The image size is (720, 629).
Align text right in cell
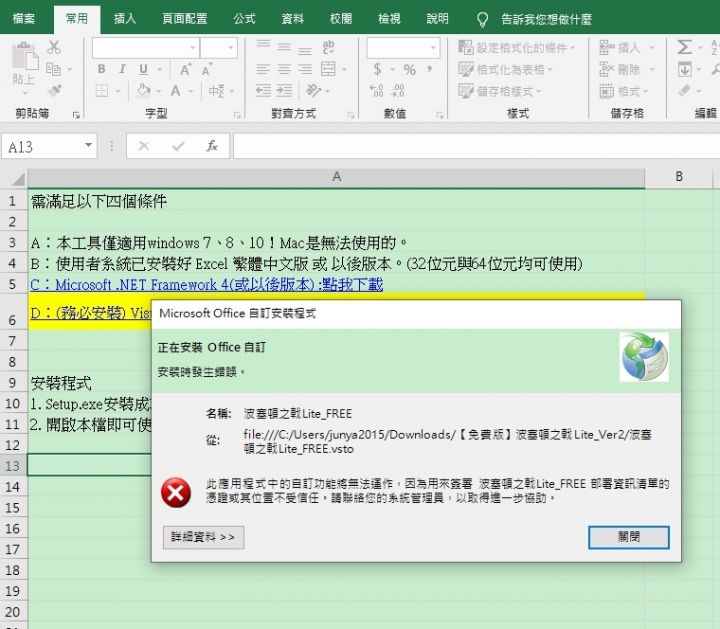pyautogui.click(x=305, y=69)
